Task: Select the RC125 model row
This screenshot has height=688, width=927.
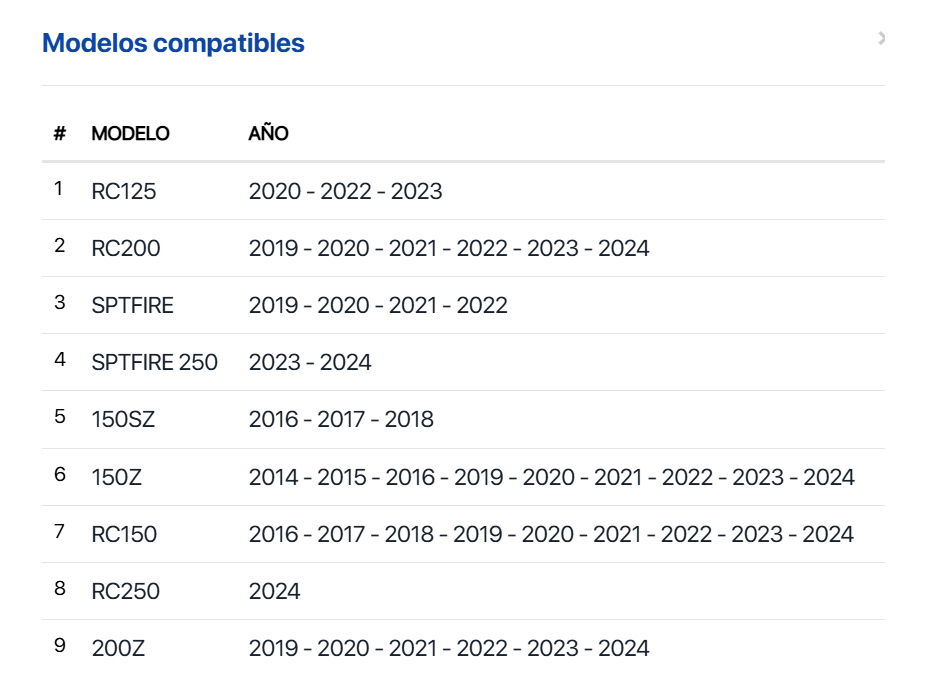Action: pos(464,192)
